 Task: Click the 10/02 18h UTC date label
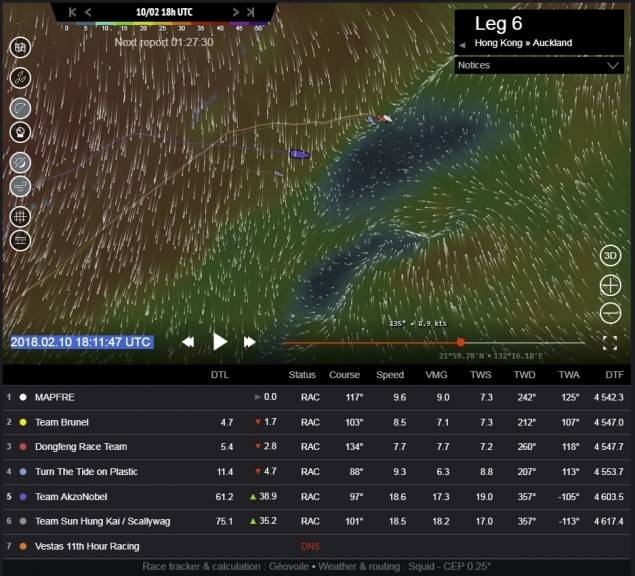click(164, 12)
